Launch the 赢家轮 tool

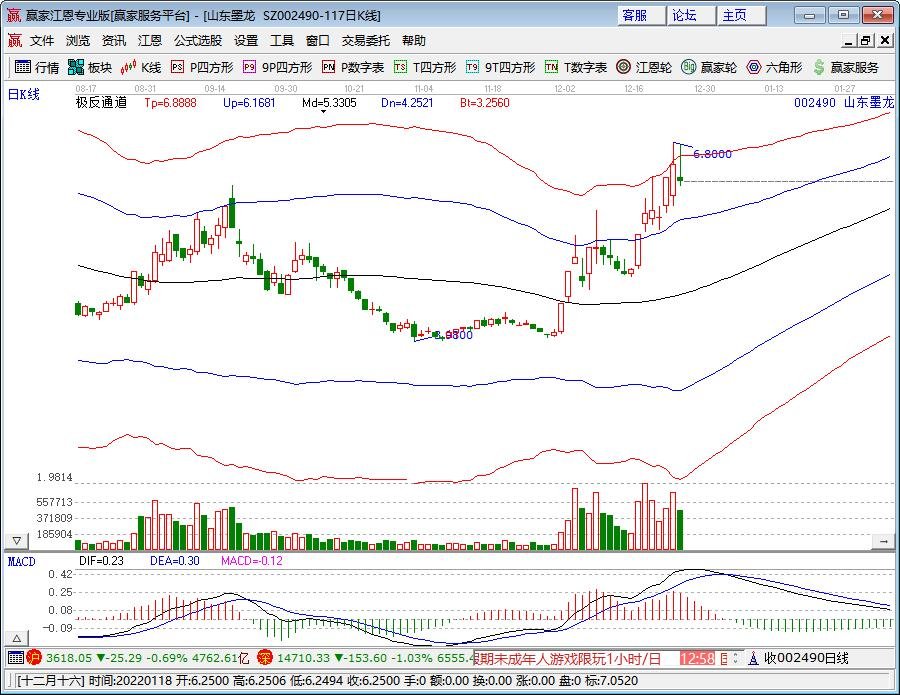[709, 67]
